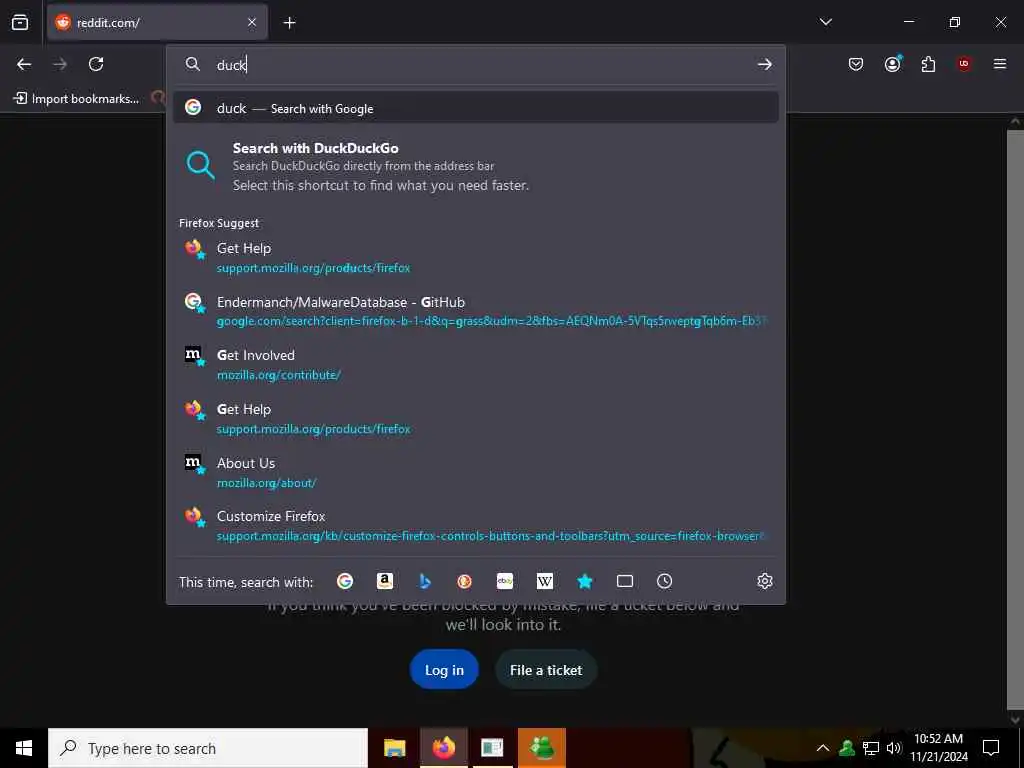
Task: Open the Get Involved suggestion
Action: click(476, 364)
